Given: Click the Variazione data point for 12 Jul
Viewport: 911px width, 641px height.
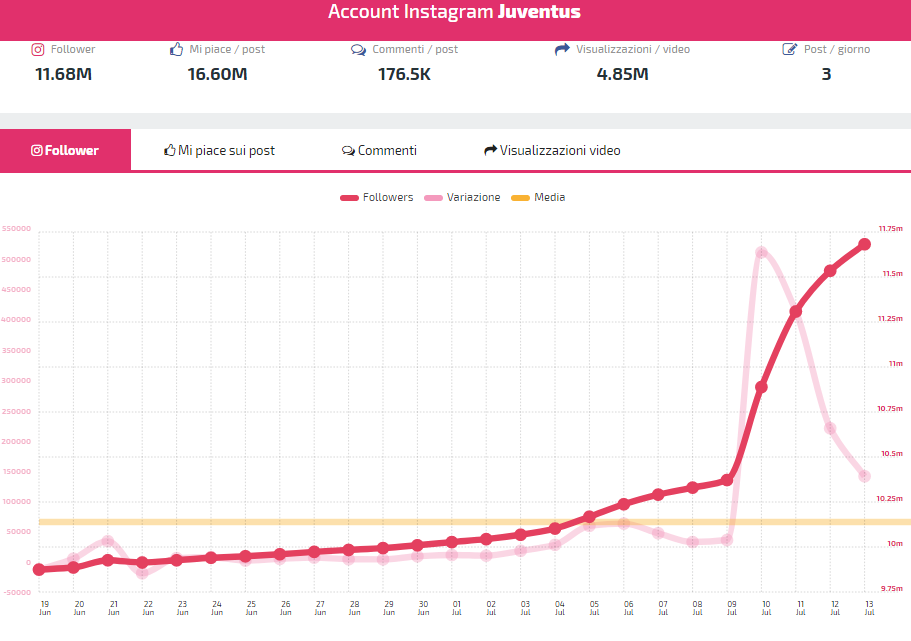Looking at the screenshot, I should coord(830,428).
